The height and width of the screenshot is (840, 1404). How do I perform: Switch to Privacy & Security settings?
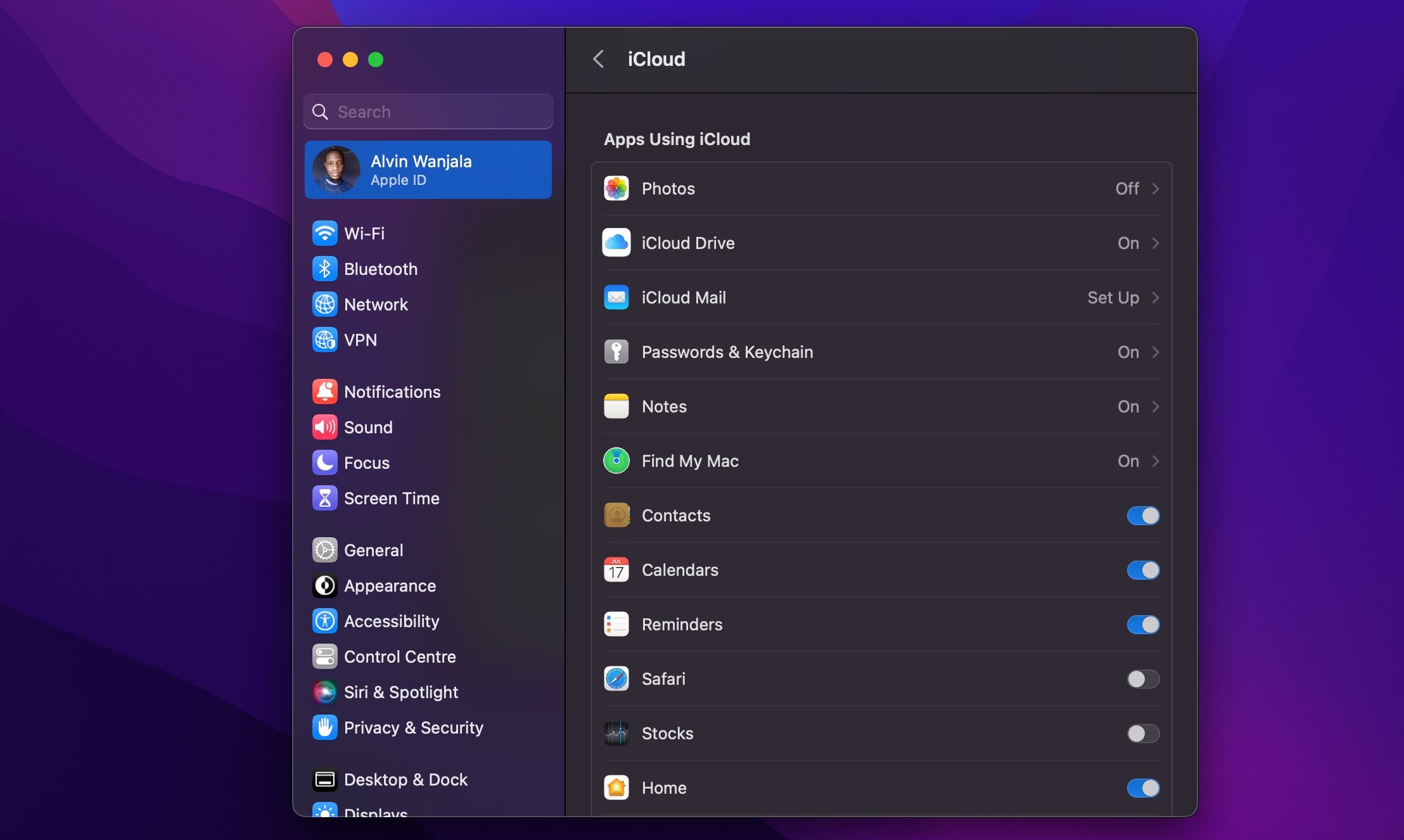414,728
